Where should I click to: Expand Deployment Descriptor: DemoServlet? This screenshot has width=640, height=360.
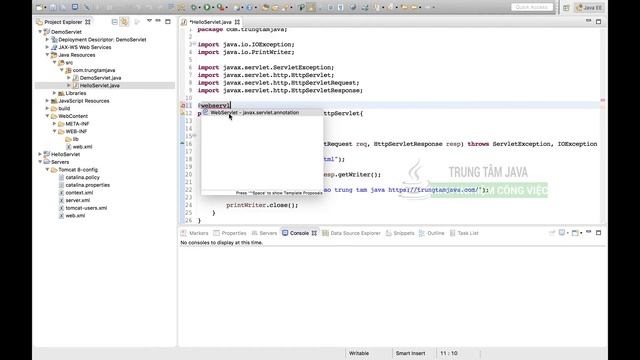47,40
